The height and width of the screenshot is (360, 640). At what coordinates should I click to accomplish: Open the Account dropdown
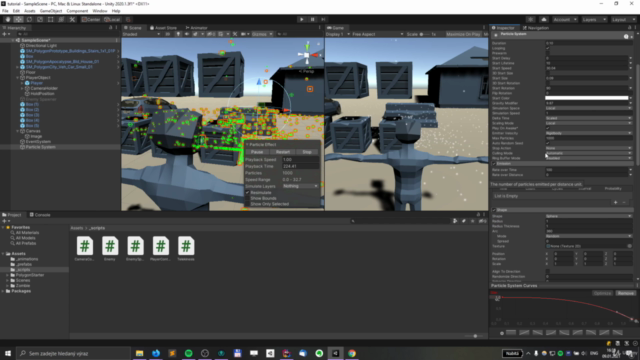pyautogui.click(x=565, y=19)
